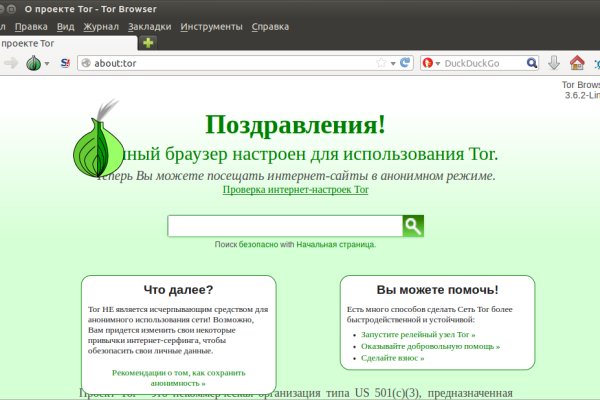Open the Справка menu
Viewport: 600px width, 400px height.
coord(271,26)
